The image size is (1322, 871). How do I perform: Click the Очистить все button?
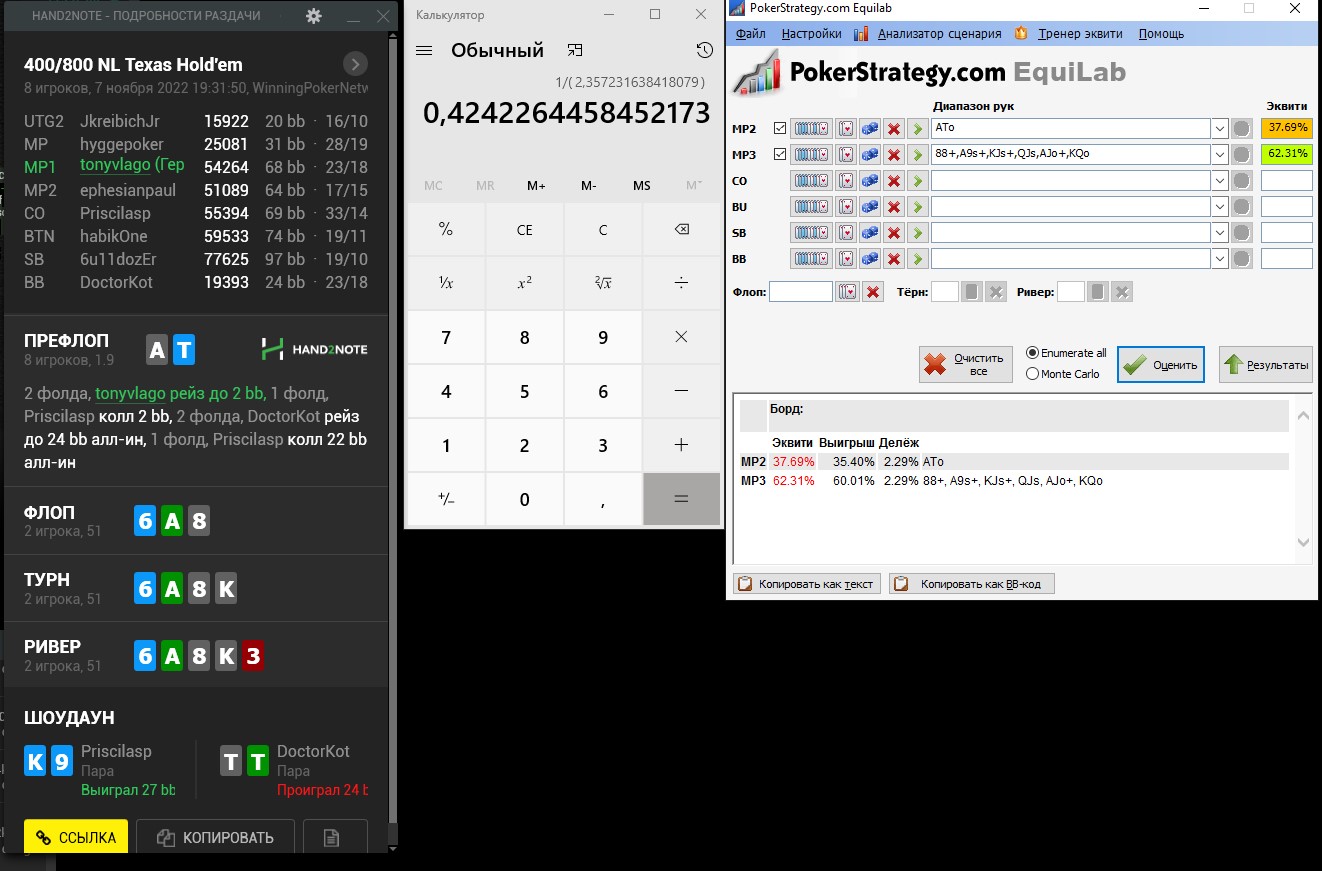[966, 364]
